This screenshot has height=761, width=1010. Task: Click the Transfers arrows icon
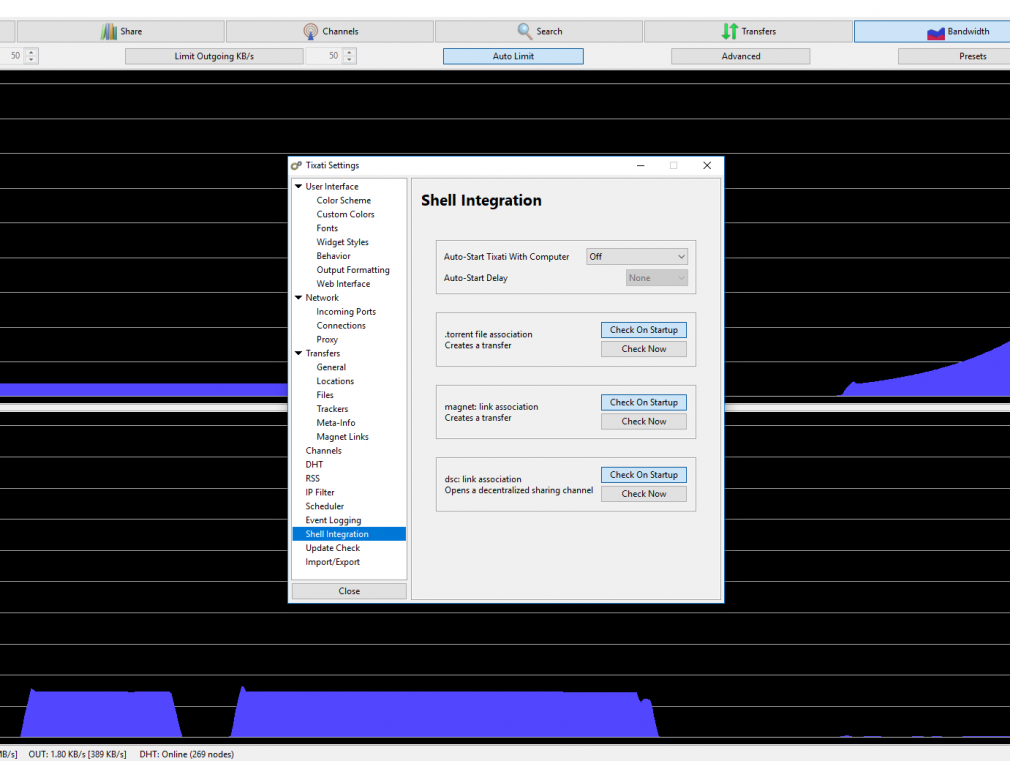(729, 31)
